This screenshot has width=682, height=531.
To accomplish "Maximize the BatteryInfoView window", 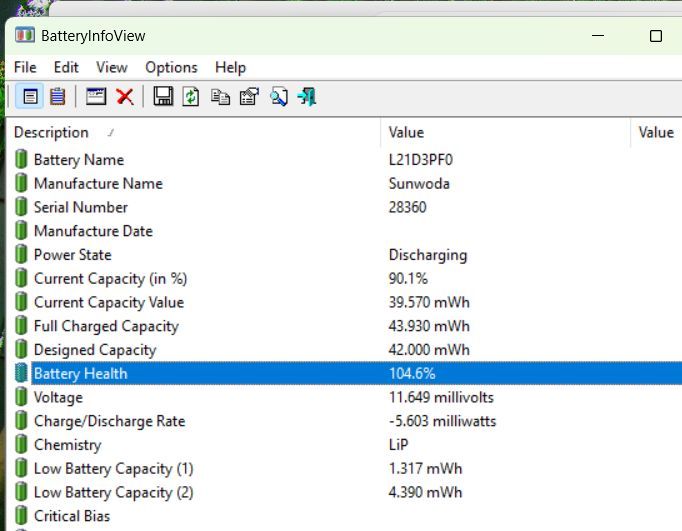I will pyautogui.click(x=656, y=36).
